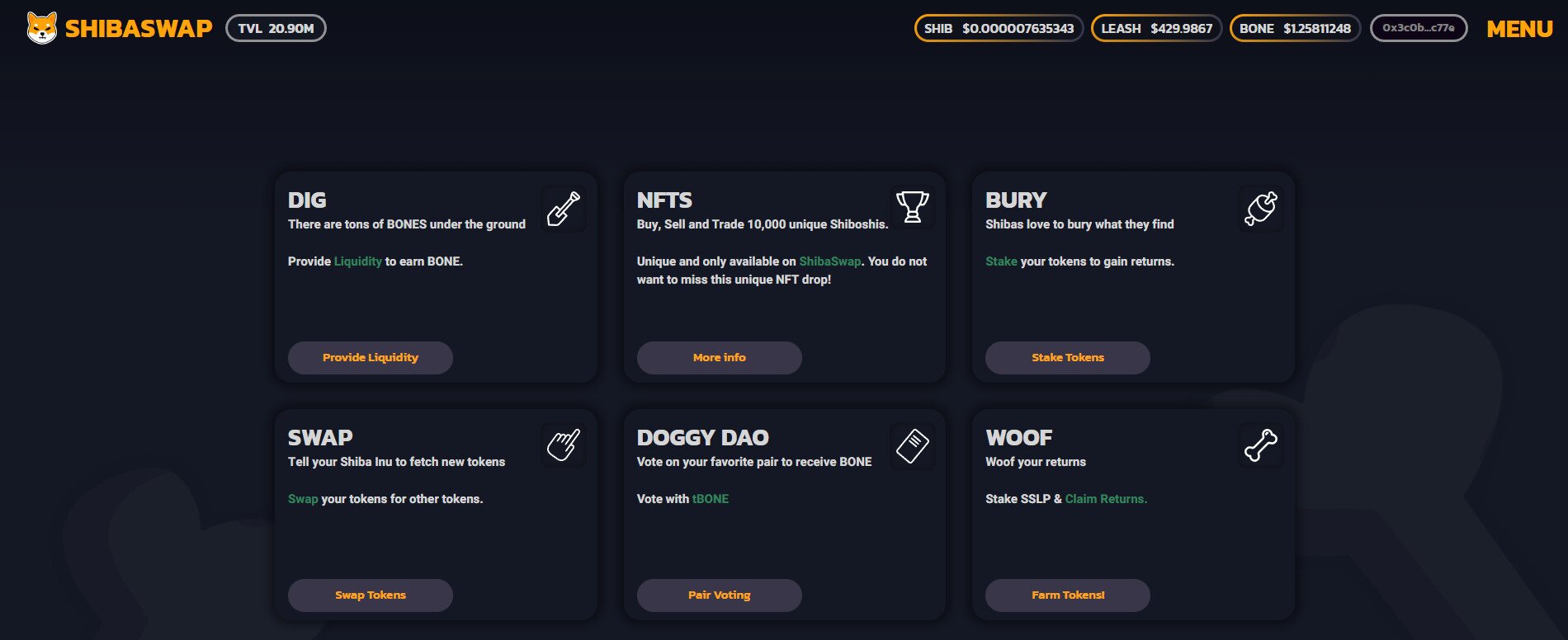Click the SHIB price badge

[999, 28]
